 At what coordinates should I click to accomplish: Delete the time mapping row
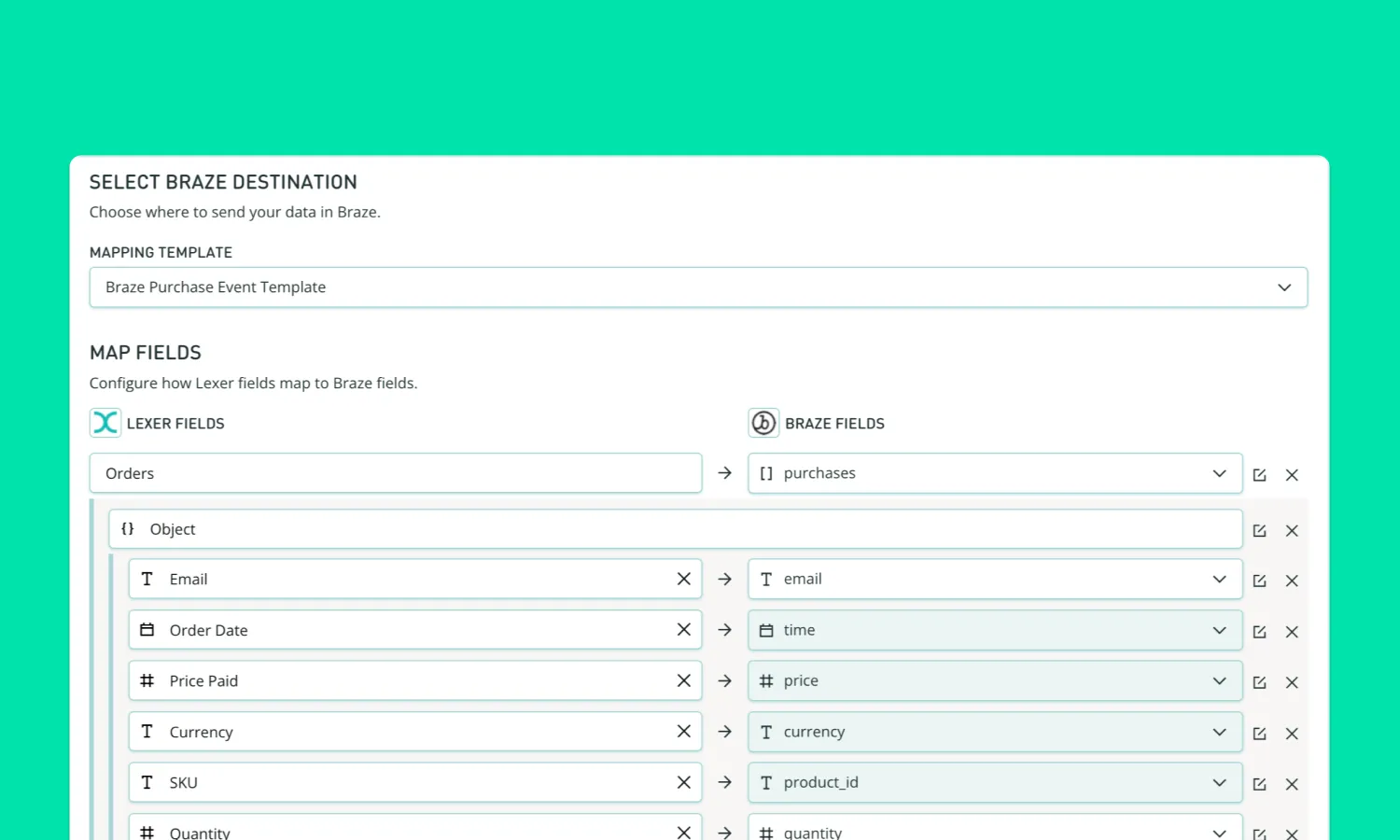[1292, 632]
